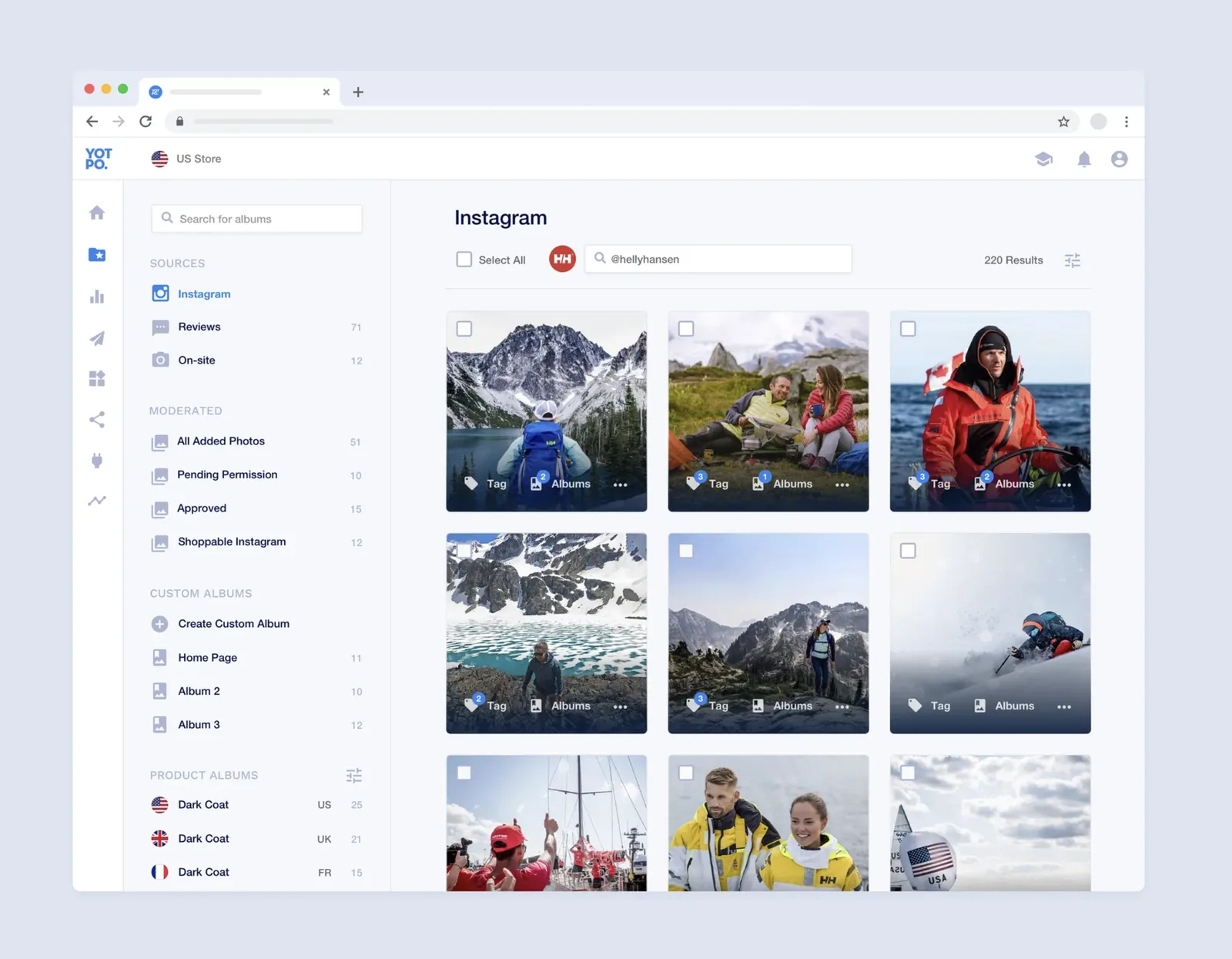The height and width of the screenshot is (959, 1232).
Task: Click Albums on the skier photo
Action: pos(1004,706)
